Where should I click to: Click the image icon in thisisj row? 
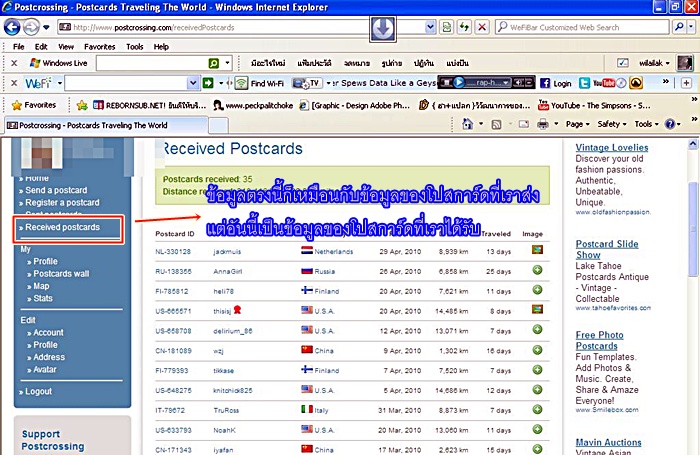pyautogui.click(x=538, y=309)
